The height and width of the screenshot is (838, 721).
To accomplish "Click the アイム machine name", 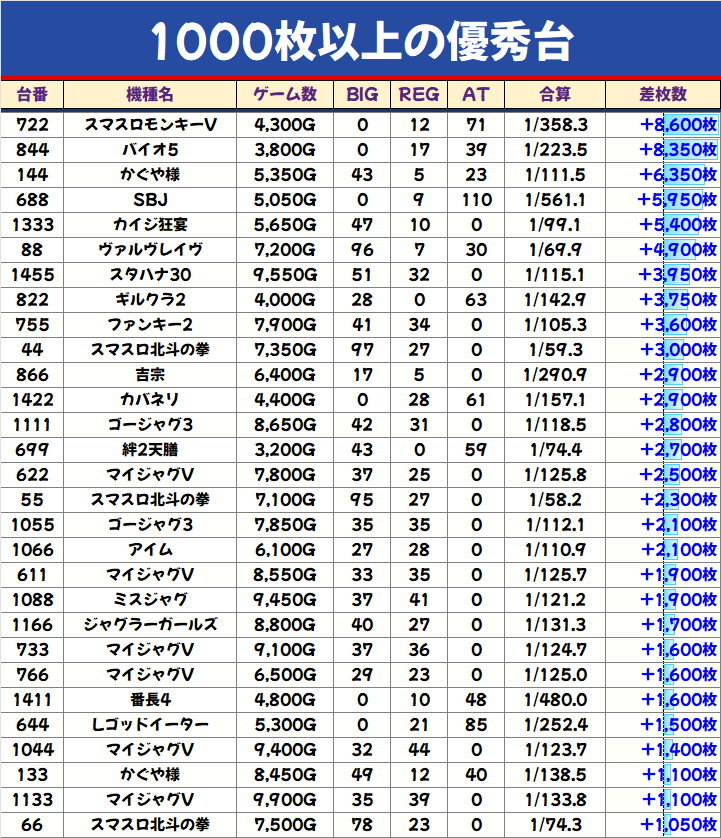I will tap(150, 549).
